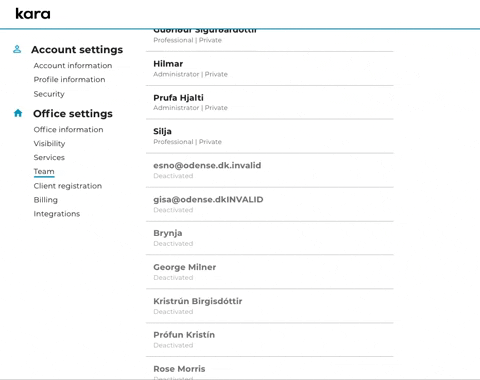Click the Account settings person icon
This screenshot has height=380, width=480.
17,49
